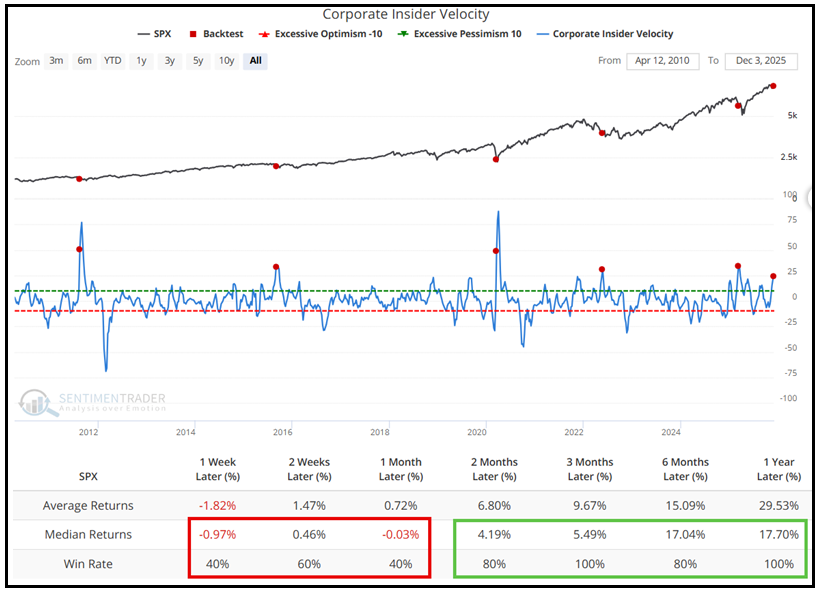821x593 pixels.
Task: Click backtest dot on 2020 SPX low
Action: pyautogui.click(x=496, y=159)
